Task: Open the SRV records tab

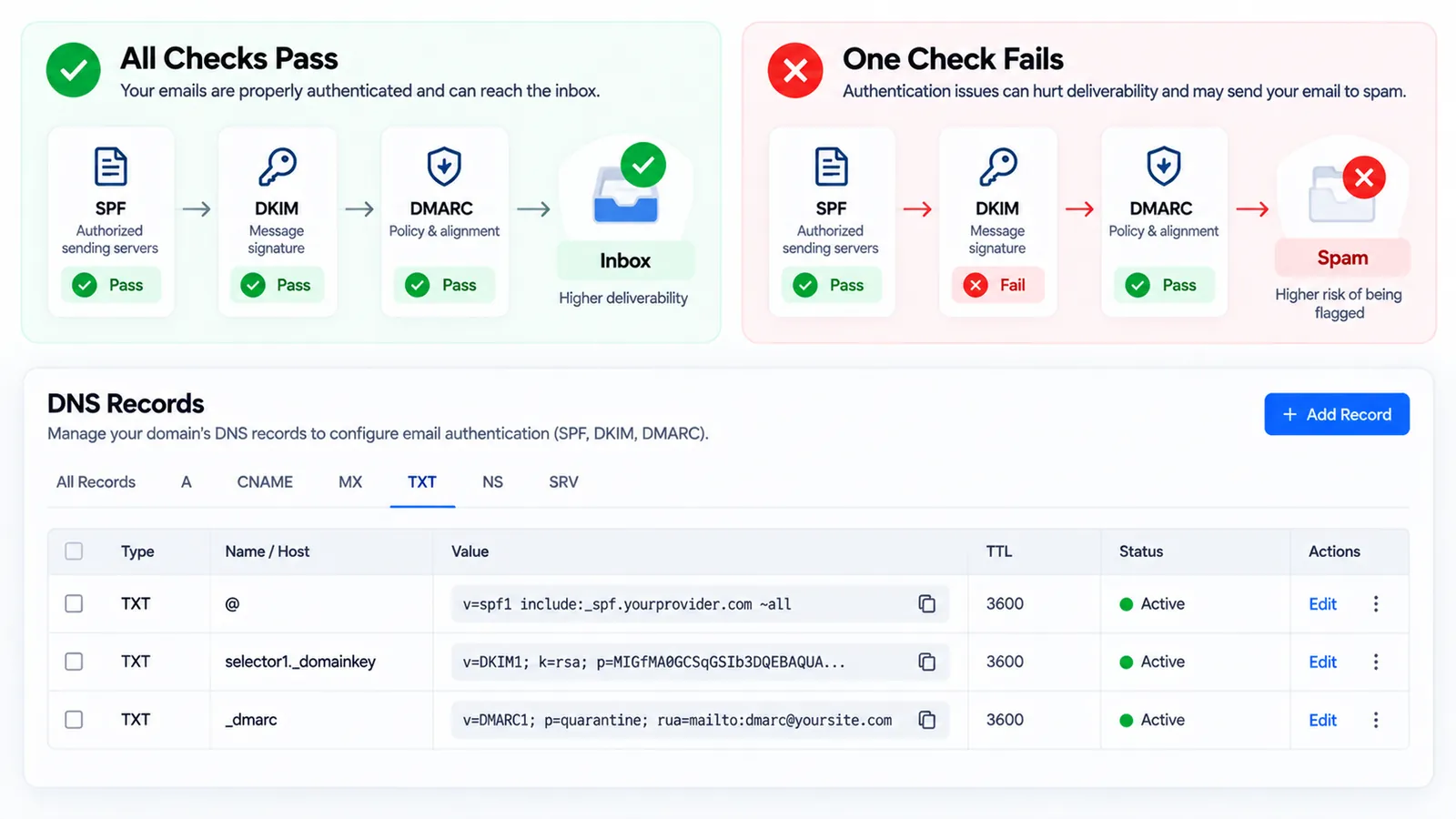Action: click(563, 482)
